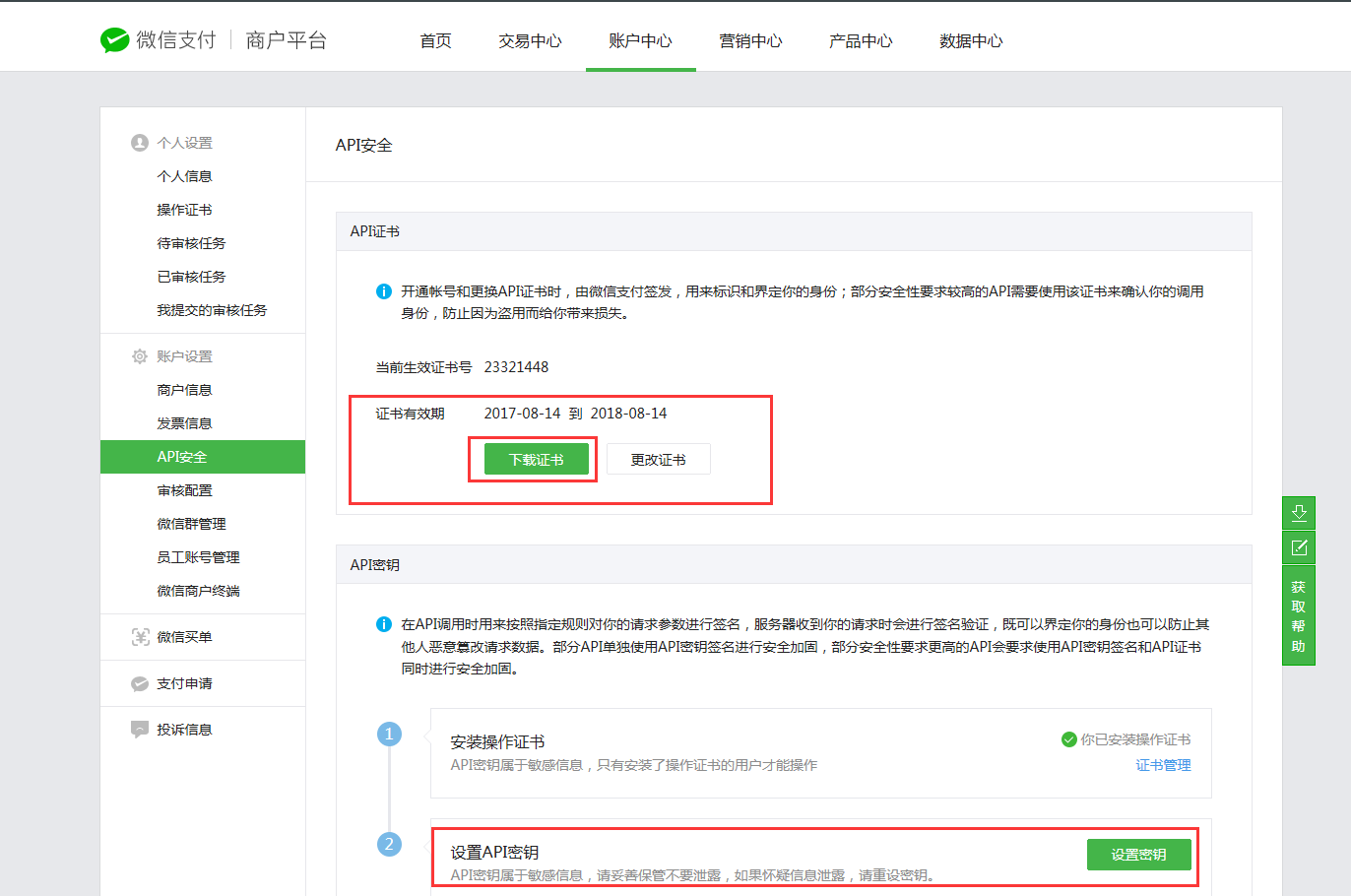Click the 获取帮助 floating help button
The width and height of the screenshot is (1351, 896).
click(1298, 616)
